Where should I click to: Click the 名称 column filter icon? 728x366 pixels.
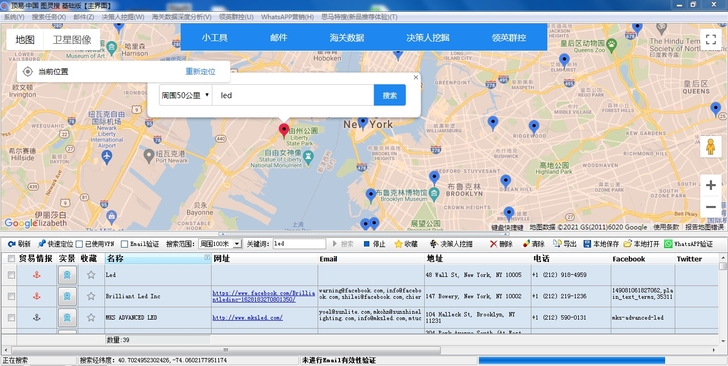[x=207, y=257]
